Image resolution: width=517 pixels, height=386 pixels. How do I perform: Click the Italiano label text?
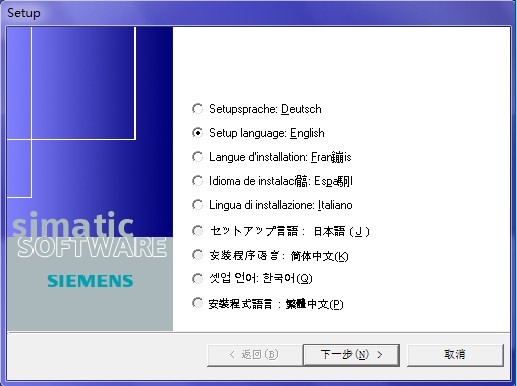click(x=335, y=205)
